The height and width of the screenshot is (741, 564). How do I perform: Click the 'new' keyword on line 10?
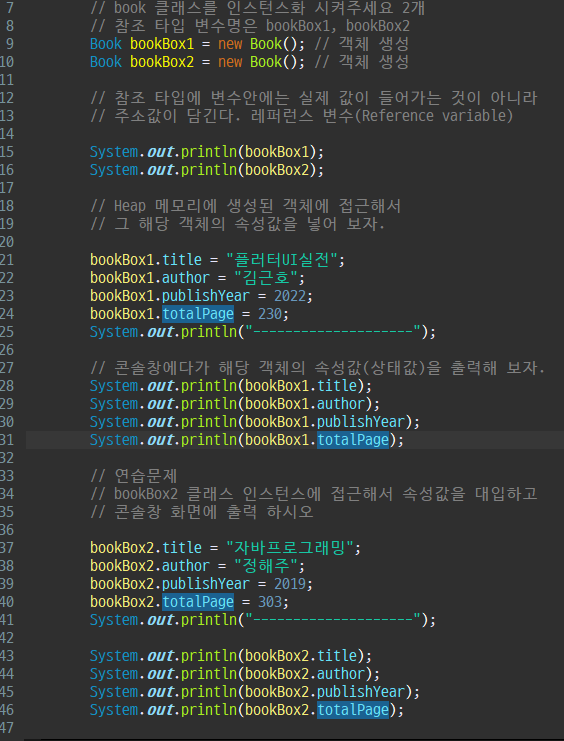(x=230, y=62)
